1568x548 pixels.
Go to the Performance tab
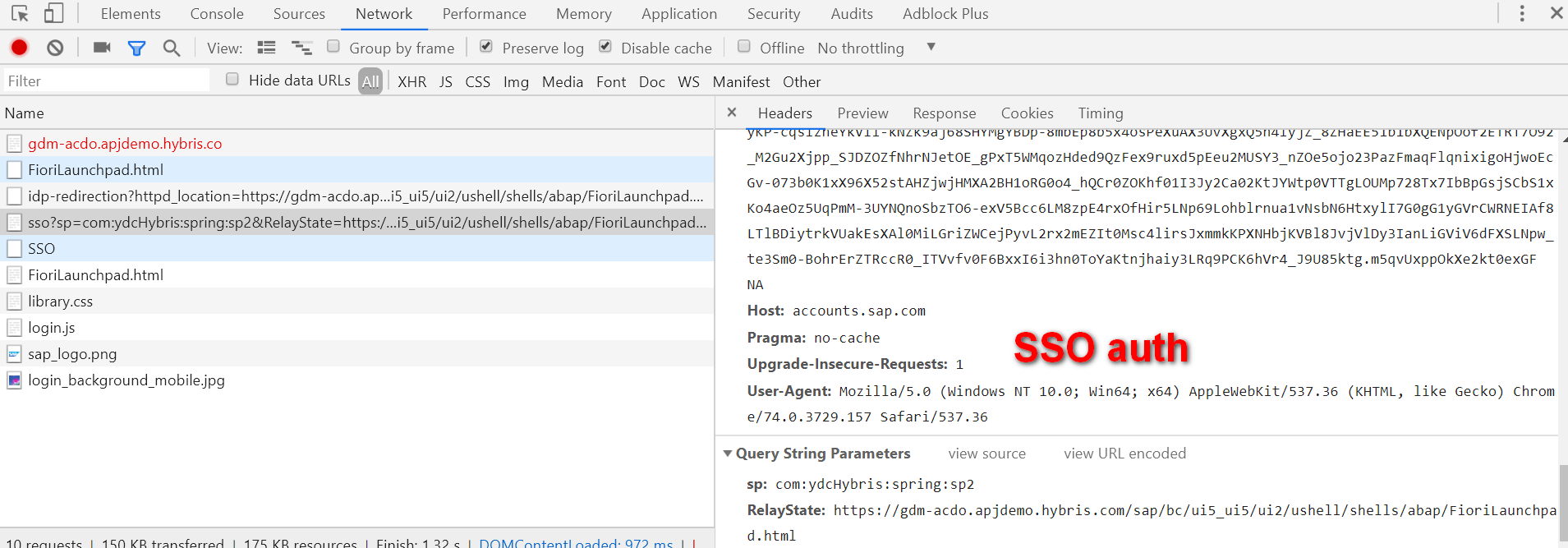(x=484, y=14)
